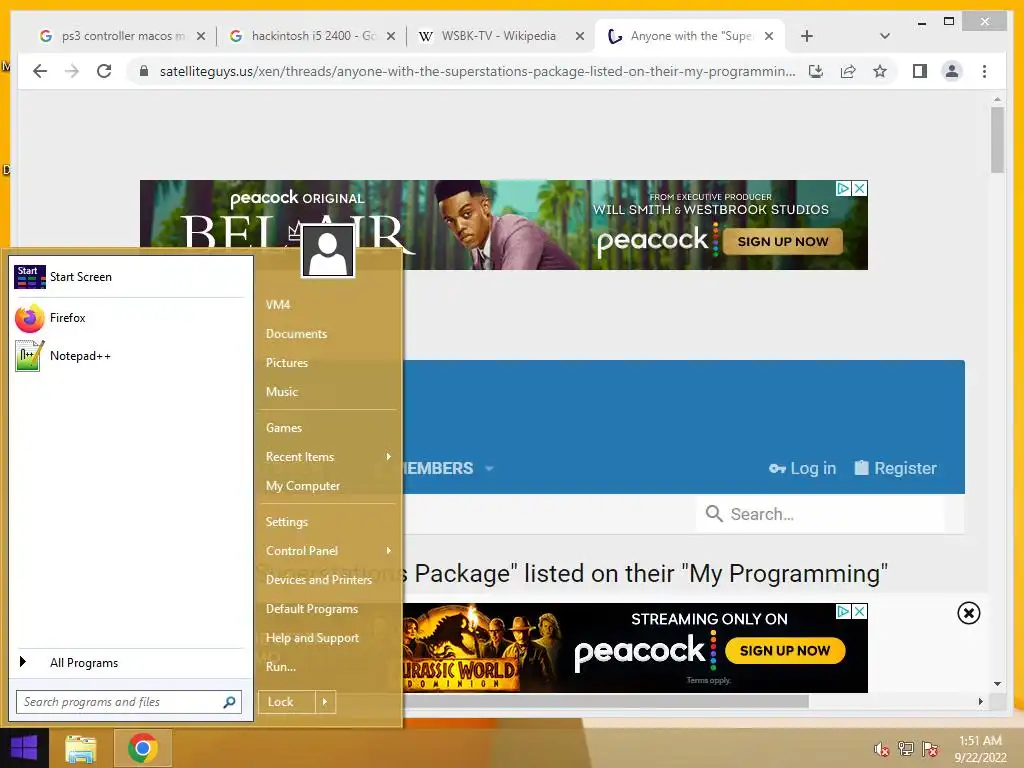Screen dimensions: 1024x768
Task: Click the Chrome forward arrow
Action: (x=72, y=71)
